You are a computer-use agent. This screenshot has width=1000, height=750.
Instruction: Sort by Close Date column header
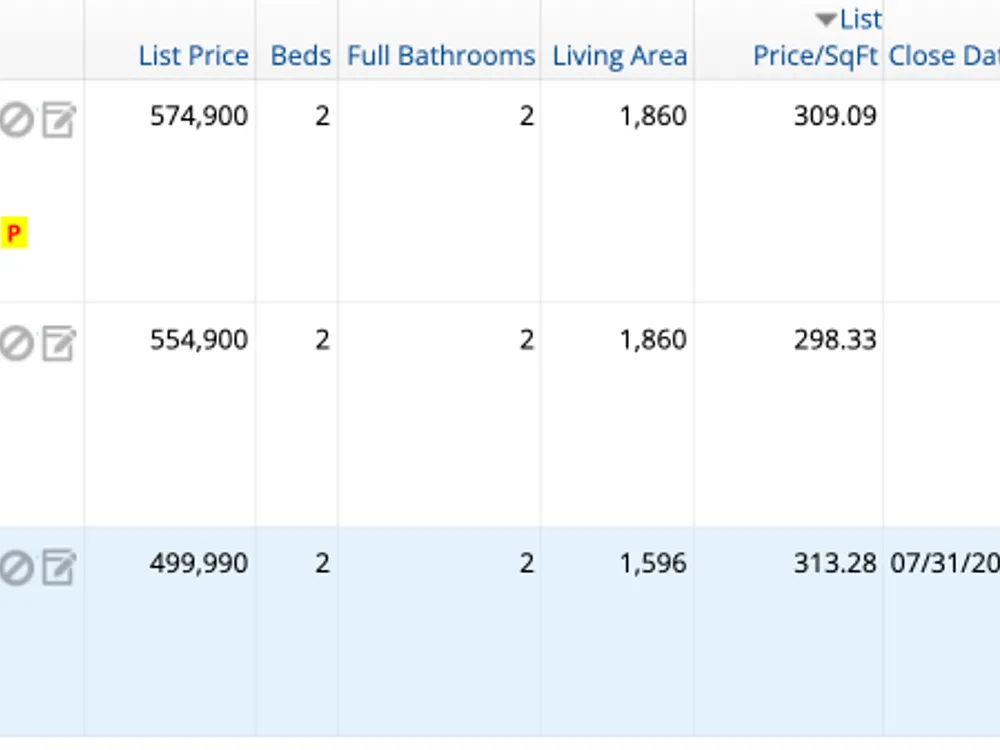[x=943, y=56]
